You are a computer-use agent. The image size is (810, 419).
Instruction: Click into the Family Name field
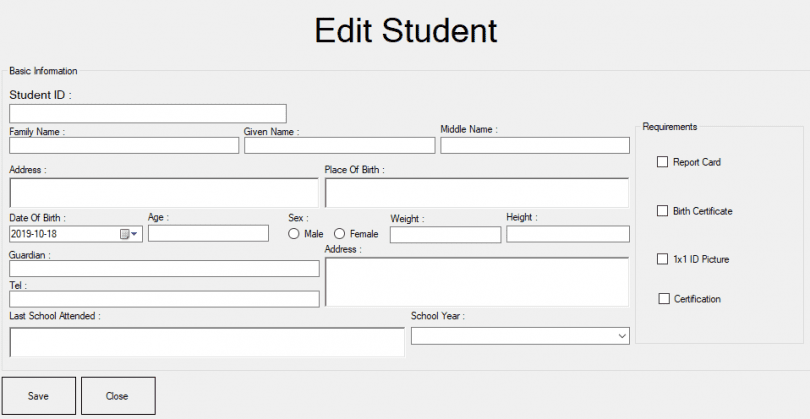(x=124, y=146)
